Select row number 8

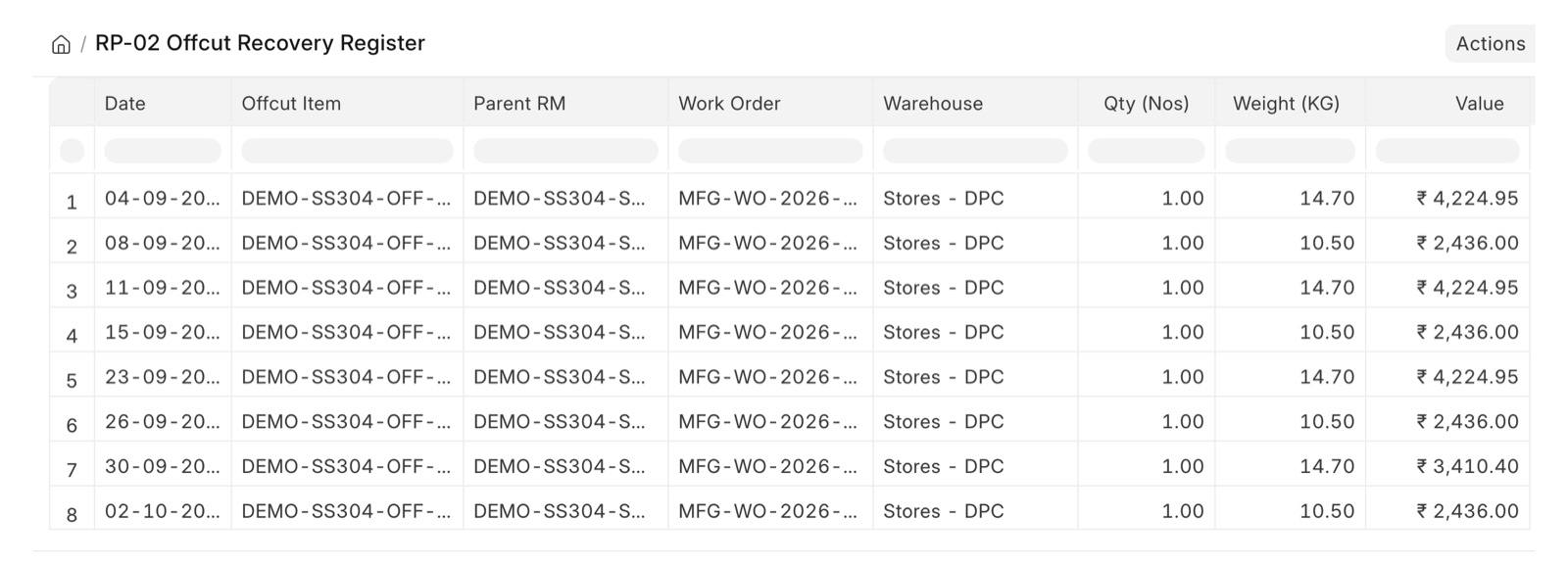click(x=72, y=514)
